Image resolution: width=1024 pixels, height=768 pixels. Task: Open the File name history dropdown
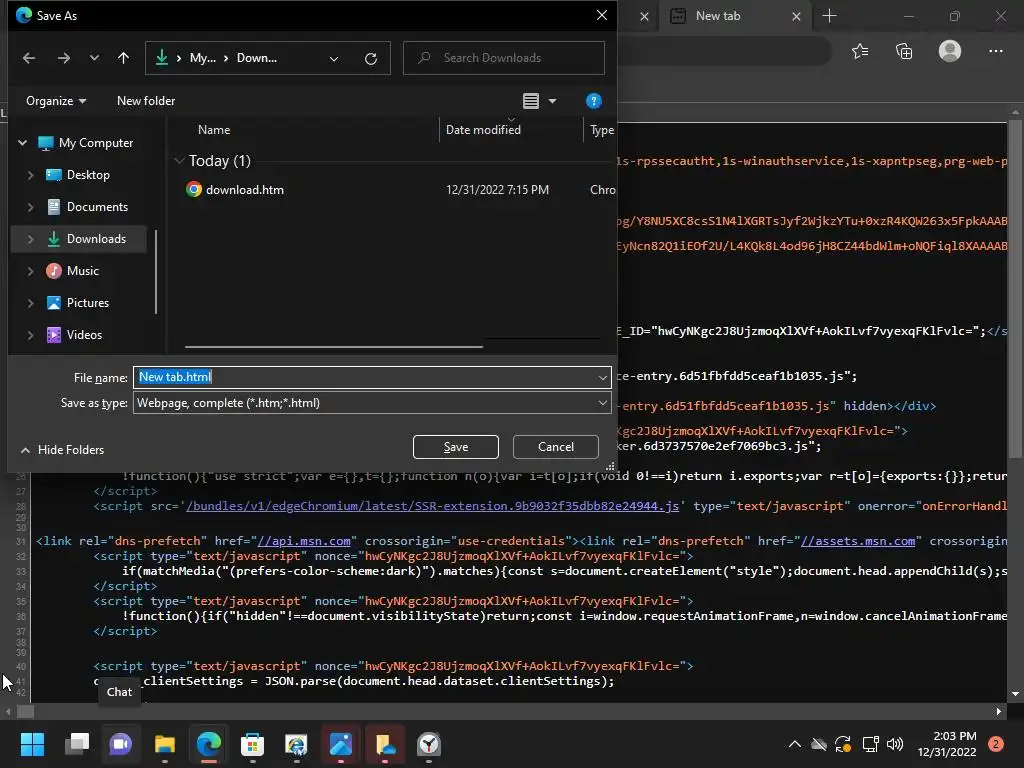click(602, 377)
